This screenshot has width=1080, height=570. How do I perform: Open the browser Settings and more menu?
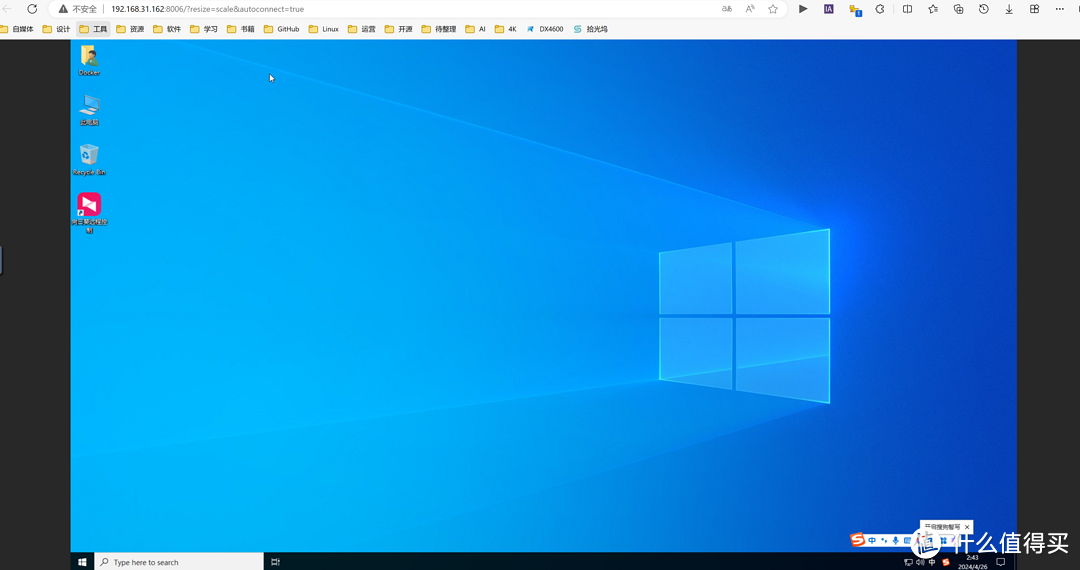point(1059,9)
